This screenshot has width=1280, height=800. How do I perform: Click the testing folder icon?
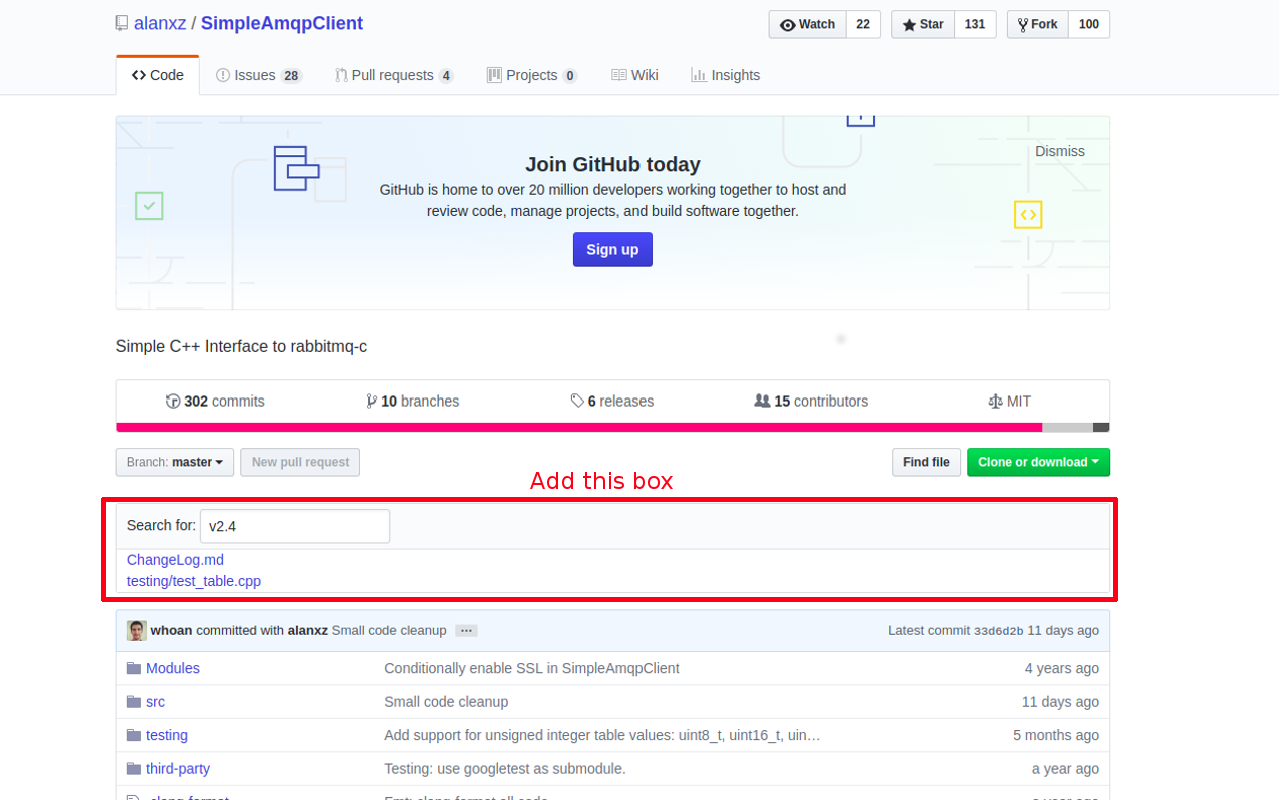pos(133,735)
